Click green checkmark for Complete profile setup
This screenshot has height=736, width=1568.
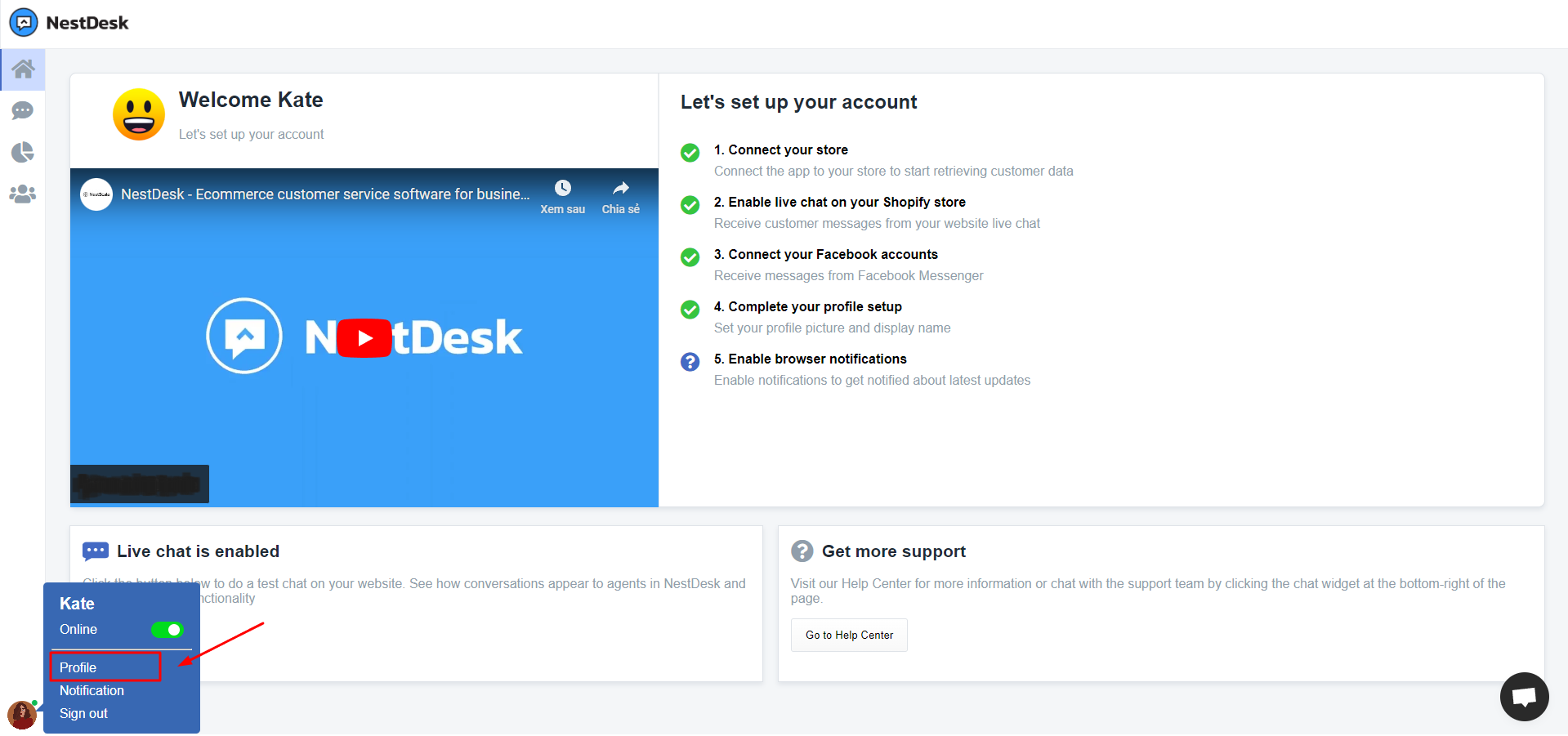690,310
